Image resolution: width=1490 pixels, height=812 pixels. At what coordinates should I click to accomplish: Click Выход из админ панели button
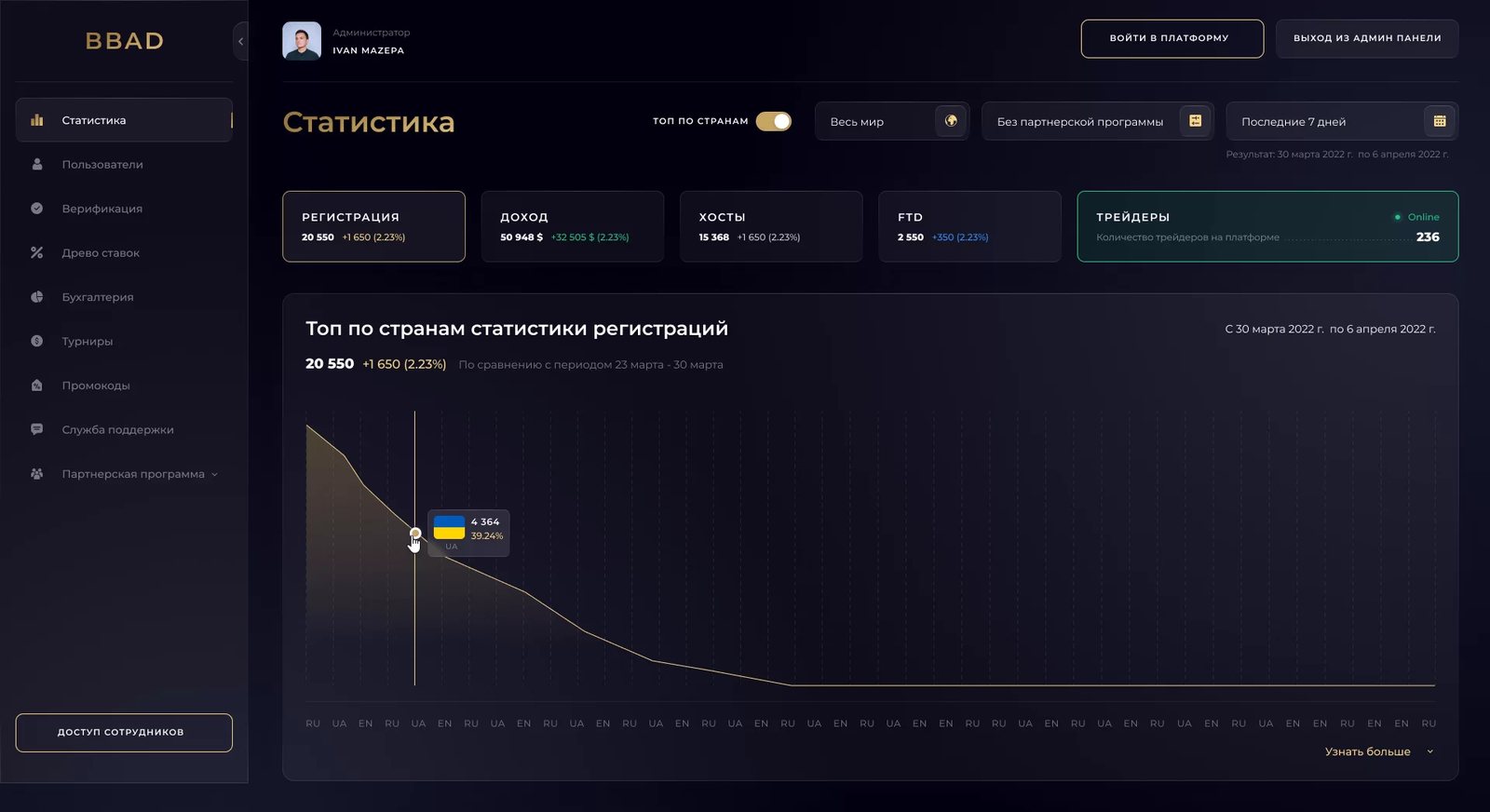[1367, 38]
